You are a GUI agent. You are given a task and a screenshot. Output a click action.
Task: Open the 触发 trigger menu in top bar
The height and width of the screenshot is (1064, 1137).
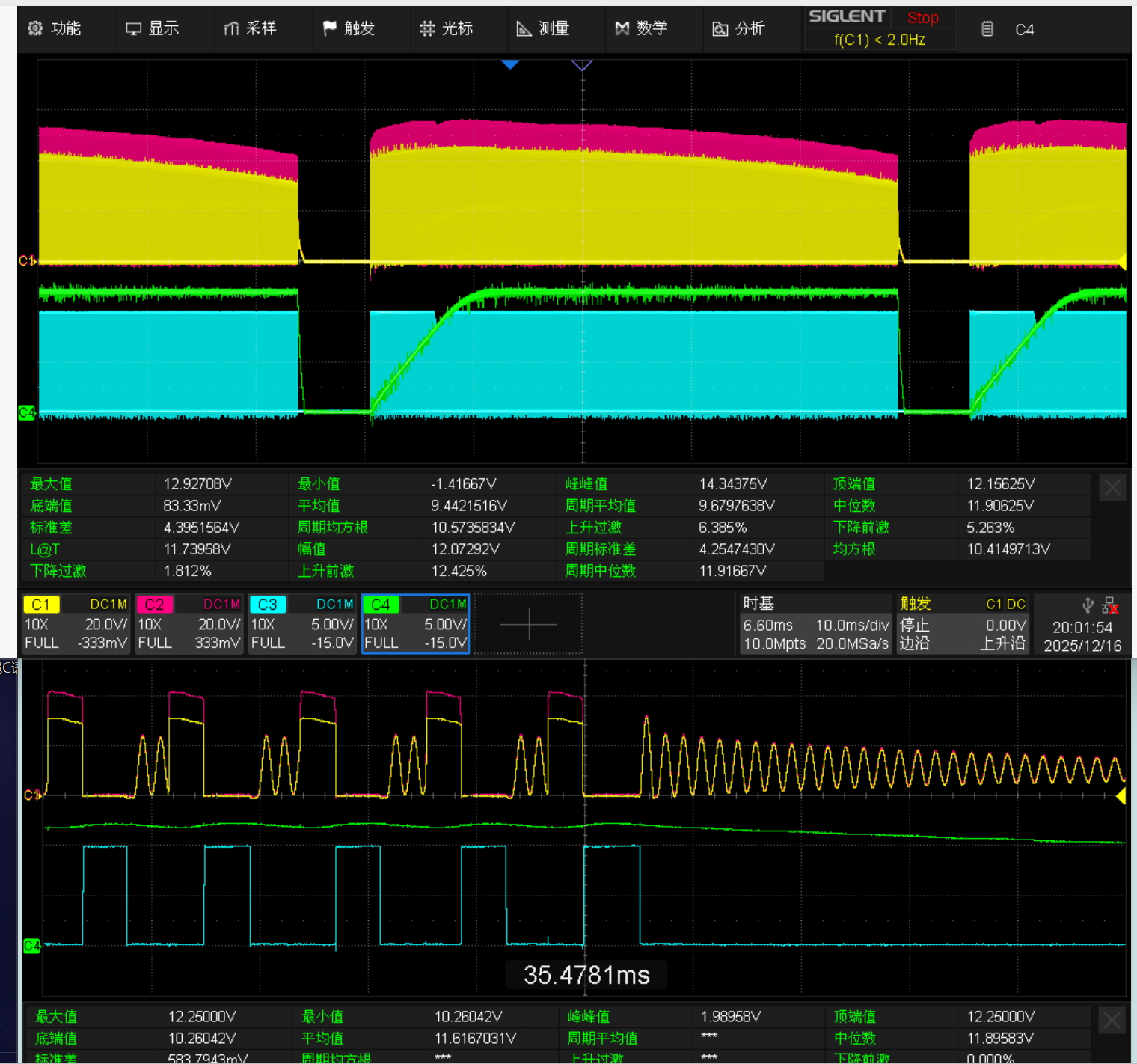349,28
